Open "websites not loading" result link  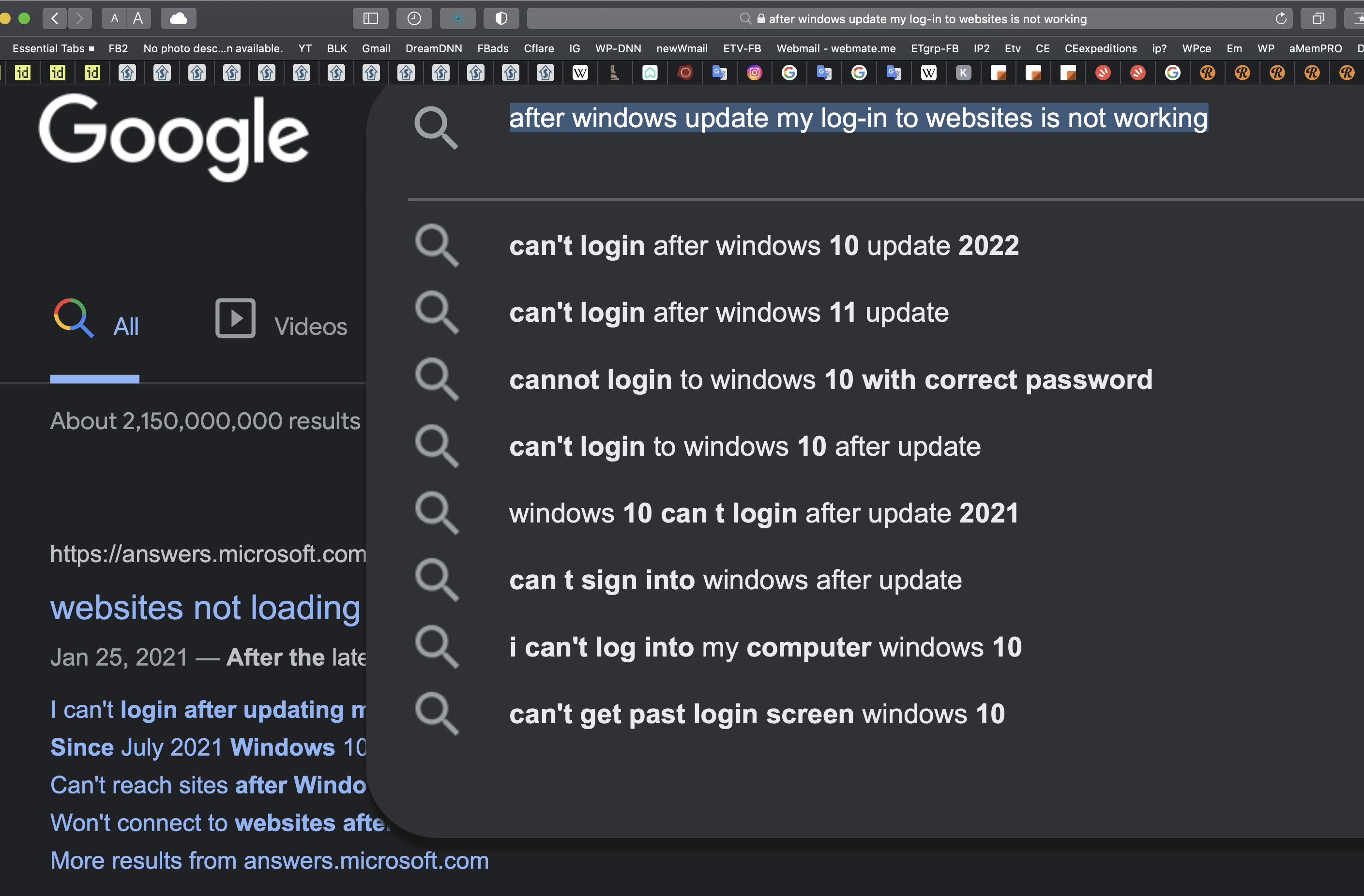click(x=205, y=607)
